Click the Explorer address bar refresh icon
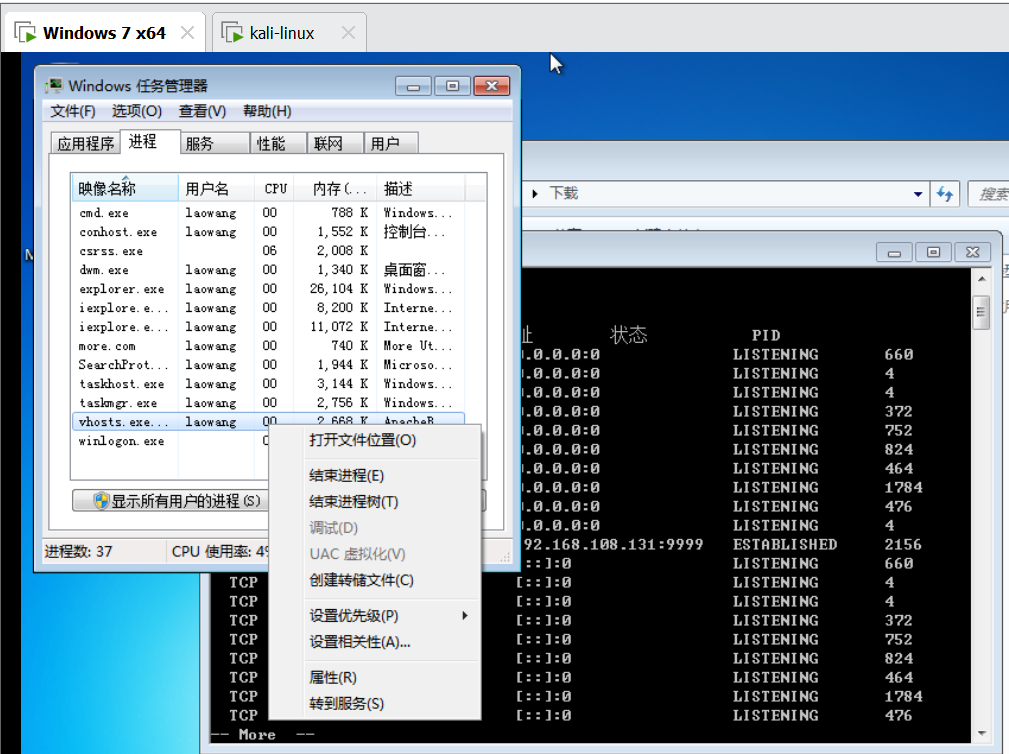This screenshot has width=1009, height=754. coord(945,194)
